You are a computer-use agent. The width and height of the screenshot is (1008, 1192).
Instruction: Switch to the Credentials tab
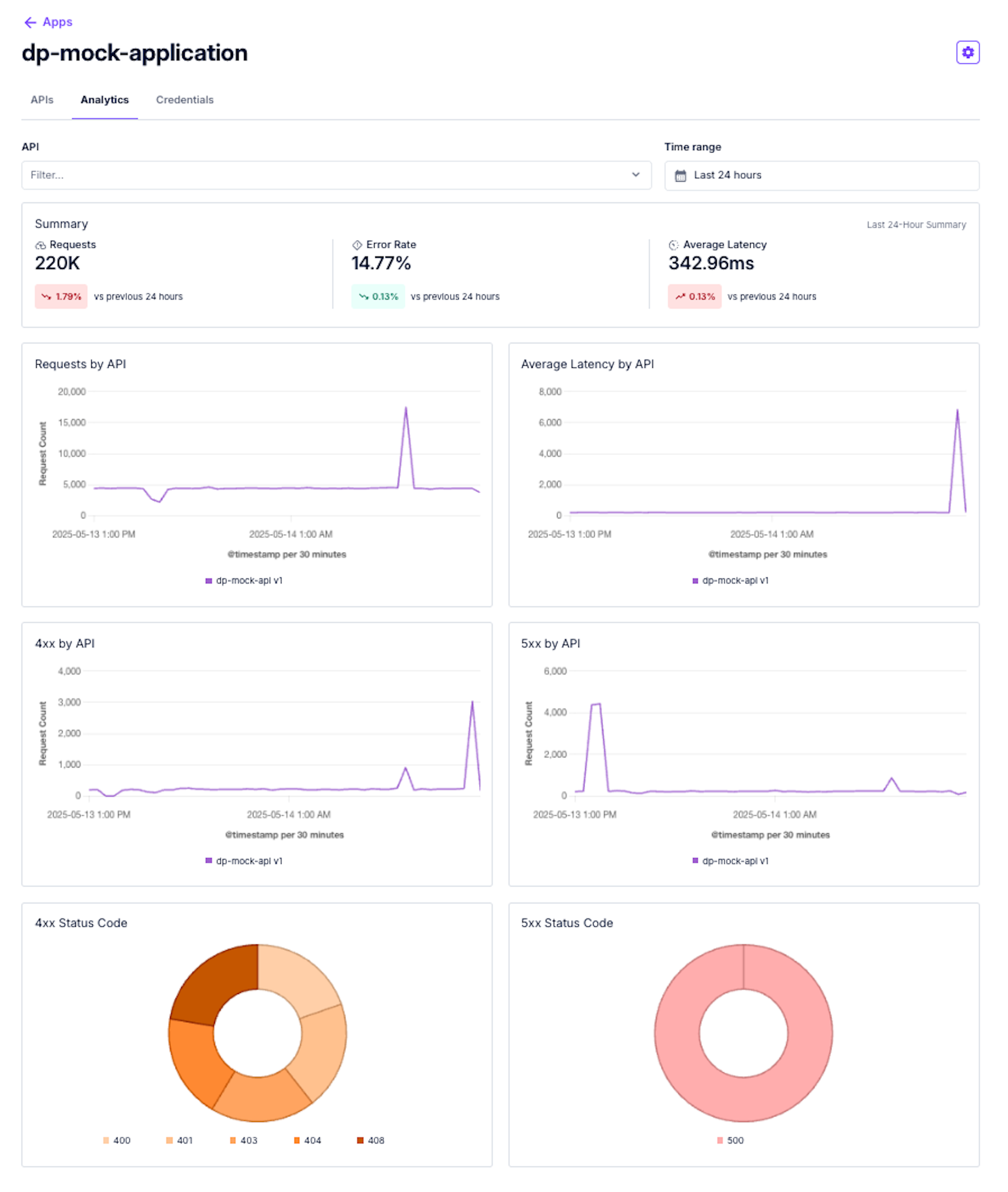[x=185, y=100]
